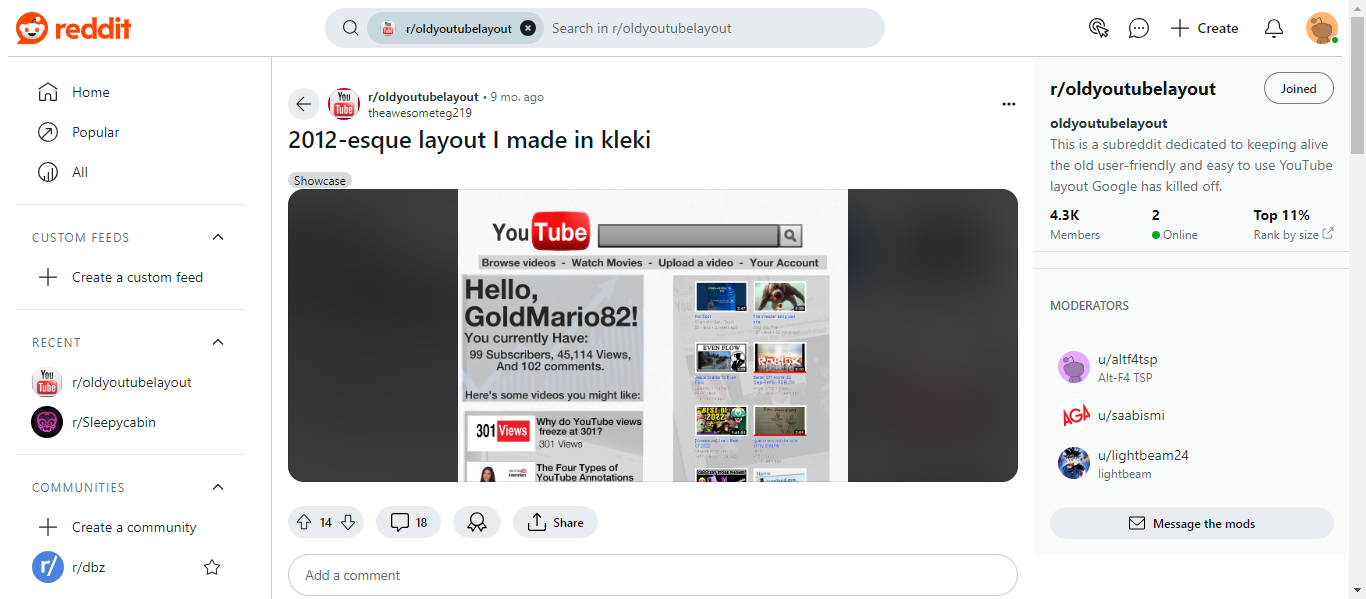Viewport: 1366px width, 599px height.
Task: Click the Reddit logo to go home
Action: [74, 28]
